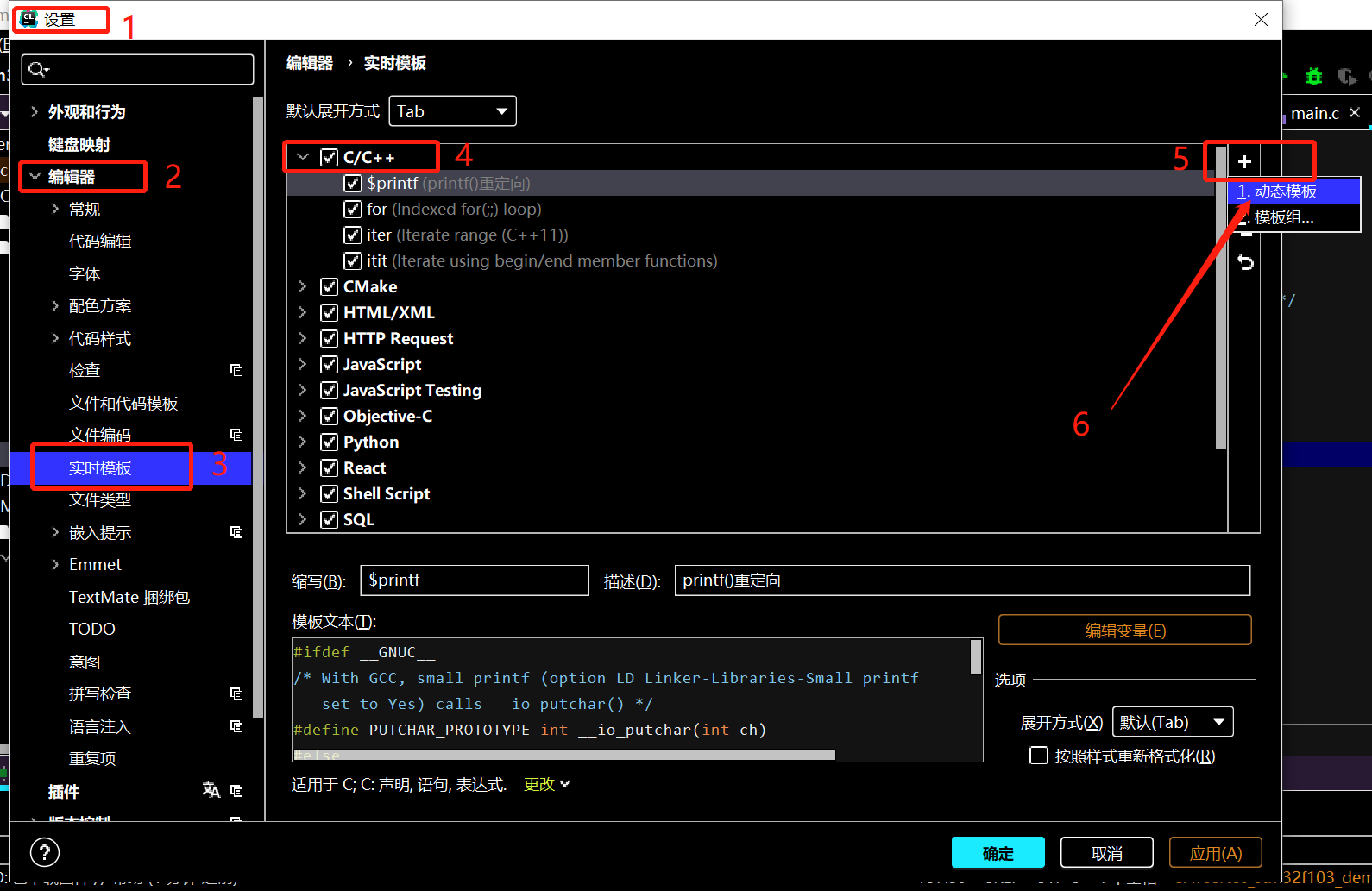Image resolution: width=1372 pixels, height=891 pixels.
Task: Click the 确定 button
Action: point(998,853)
